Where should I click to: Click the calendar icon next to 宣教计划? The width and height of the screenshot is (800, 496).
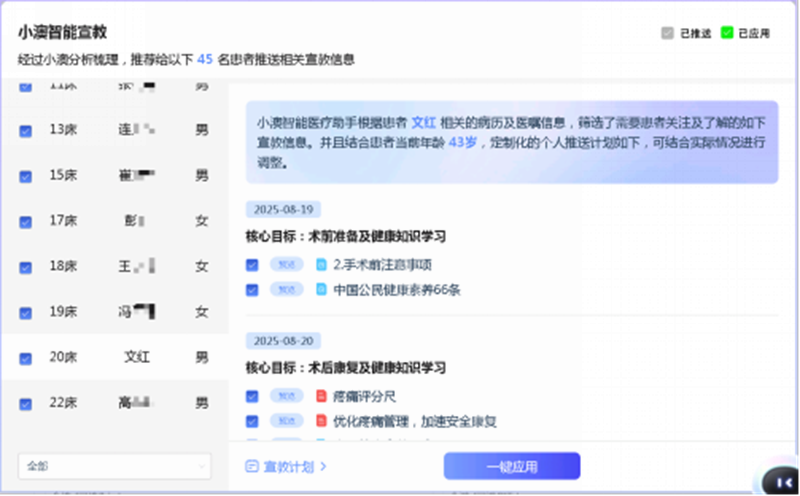click(x=252, y=466)
